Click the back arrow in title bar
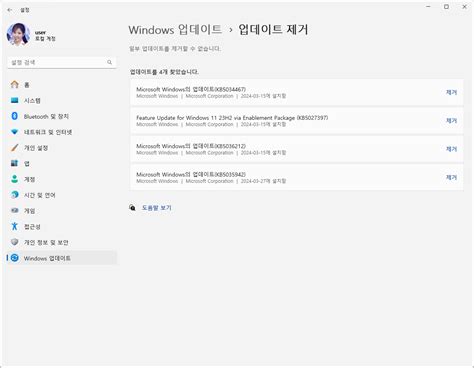This screenshot has width=474, height=368. pos(10,10)
